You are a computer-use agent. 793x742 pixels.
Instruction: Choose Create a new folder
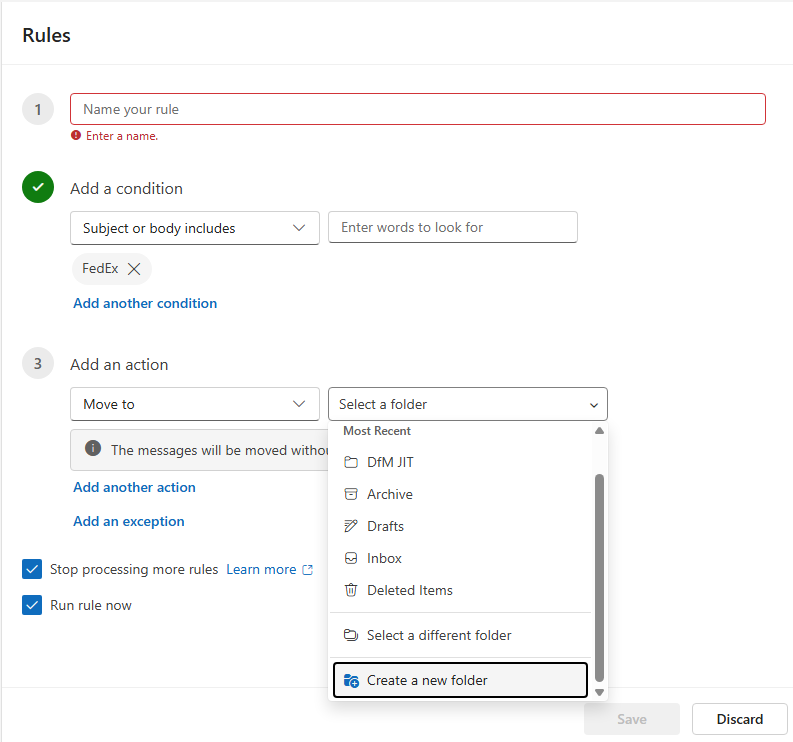point(460,680)
